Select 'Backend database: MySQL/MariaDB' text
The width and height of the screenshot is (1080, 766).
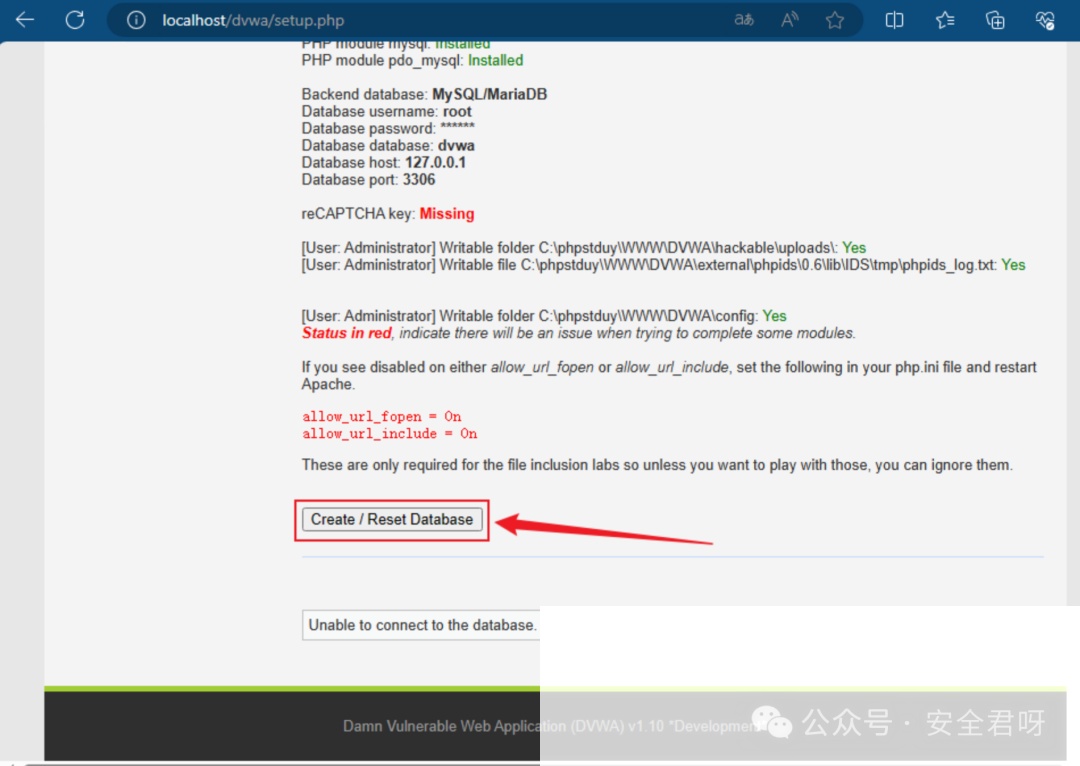(424, 94)
